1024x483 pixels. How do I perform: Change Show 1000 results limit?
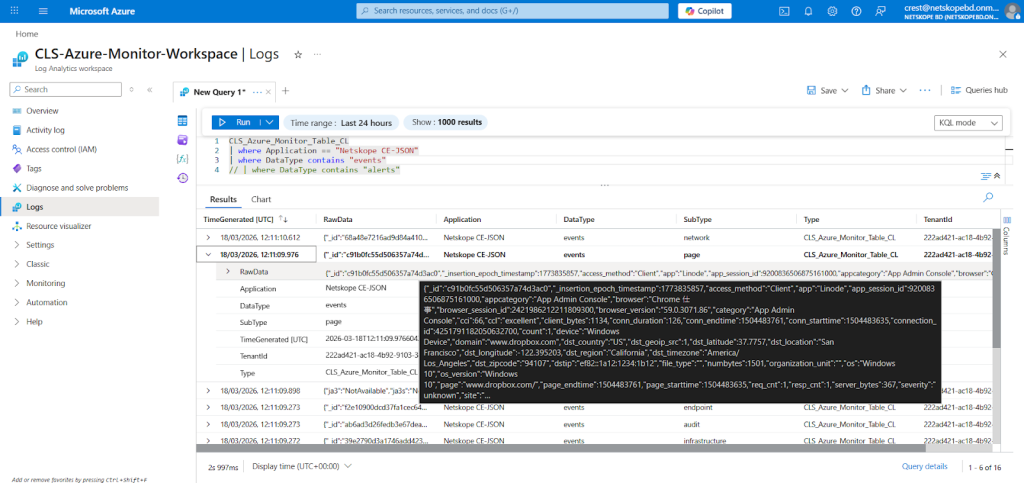pyautogui.click(x=445, y=123)
